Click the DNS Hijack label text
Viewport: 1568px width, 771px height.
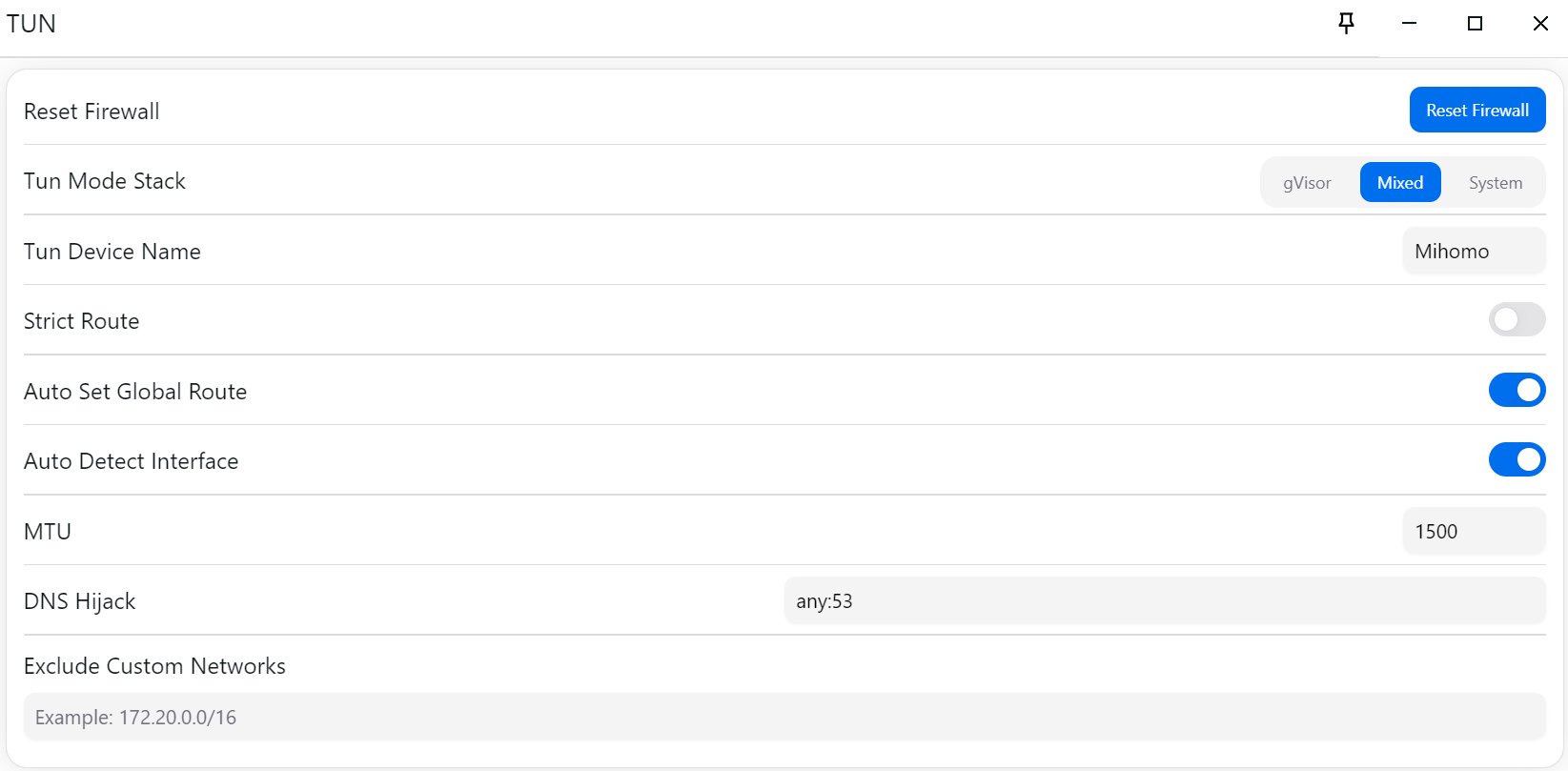[80, 601]
